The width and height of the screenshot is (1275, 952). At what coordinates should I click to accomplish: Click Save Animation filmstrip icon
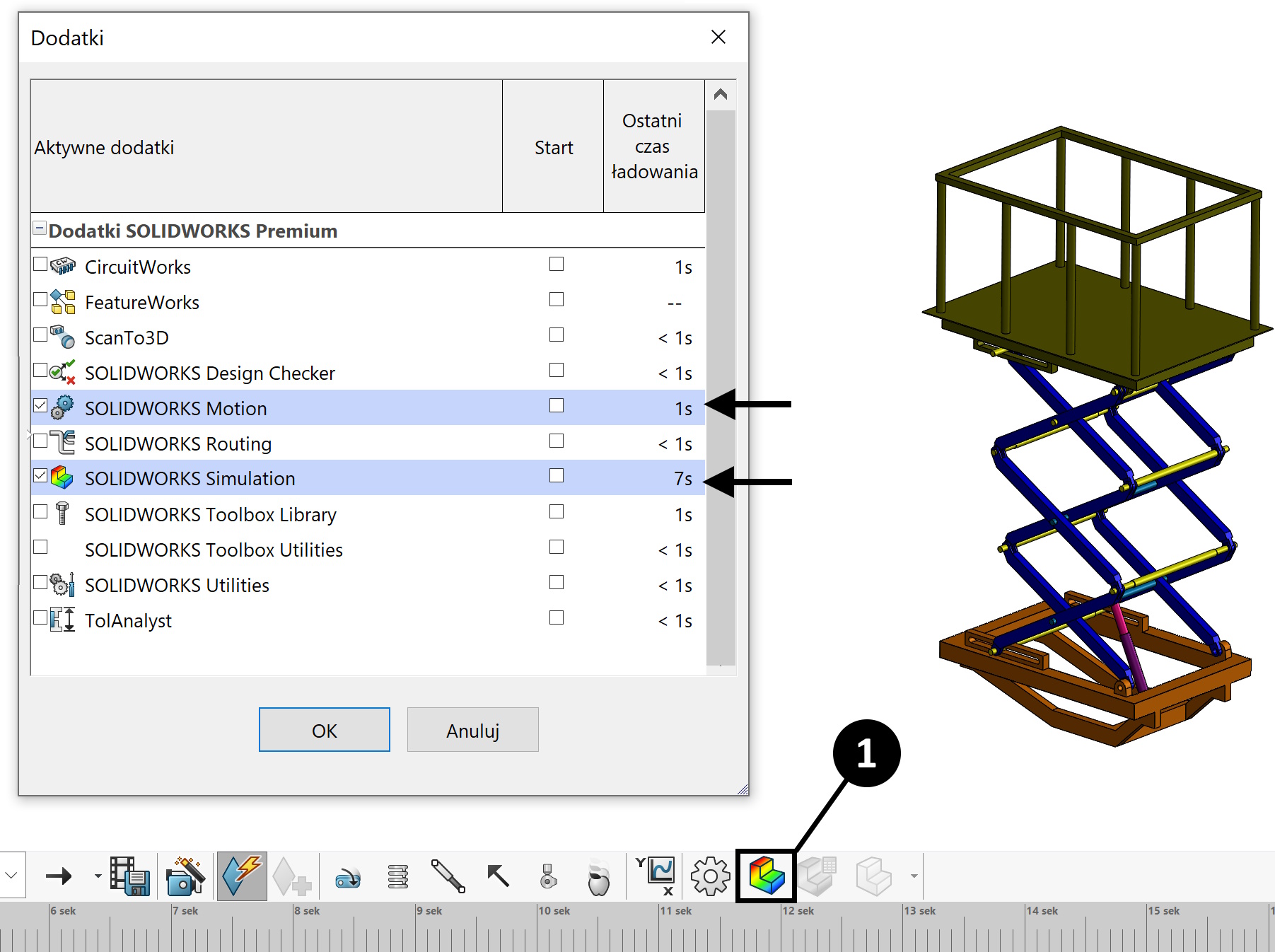coord(129,876)
